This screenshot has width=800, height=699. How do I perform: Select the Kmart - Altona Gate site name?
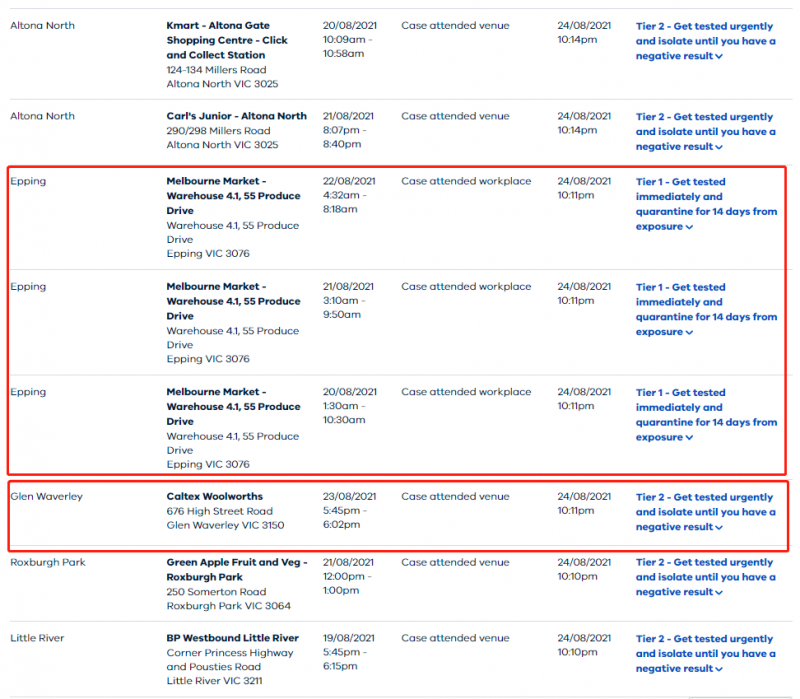(x=227, y=40)
